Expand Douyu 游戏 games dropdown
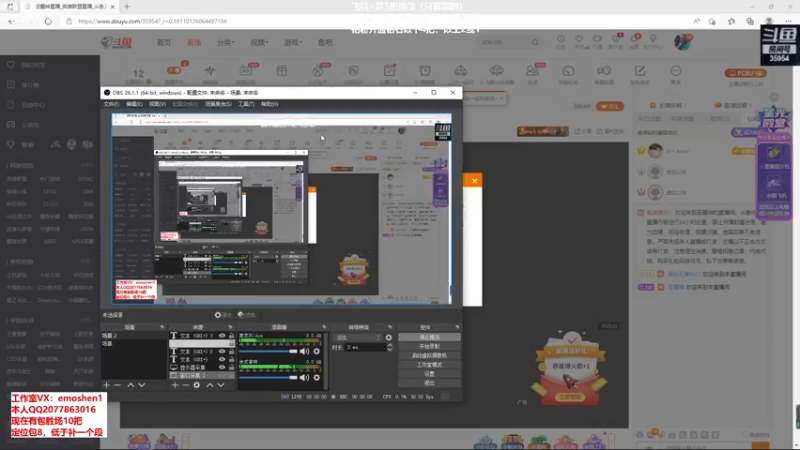The width and height of the screenshot is (800, 450). (x=293, y=42)
